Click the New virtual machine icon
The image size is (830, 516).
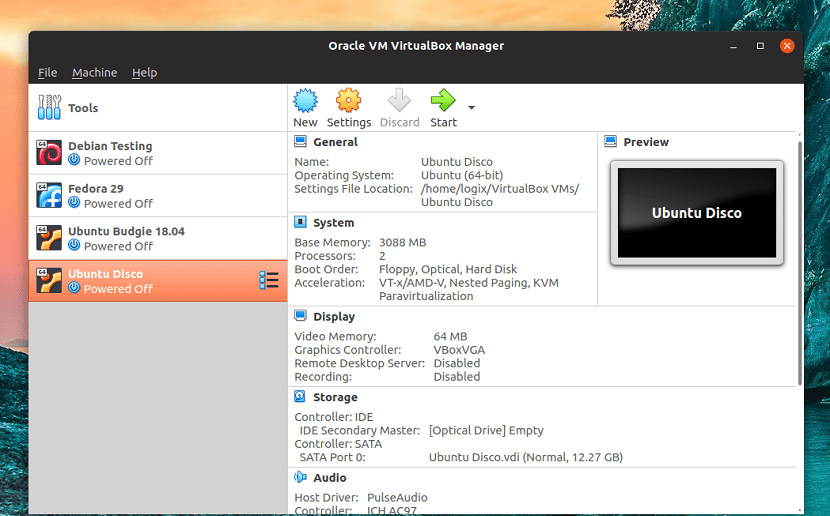[x=305, y=101]
